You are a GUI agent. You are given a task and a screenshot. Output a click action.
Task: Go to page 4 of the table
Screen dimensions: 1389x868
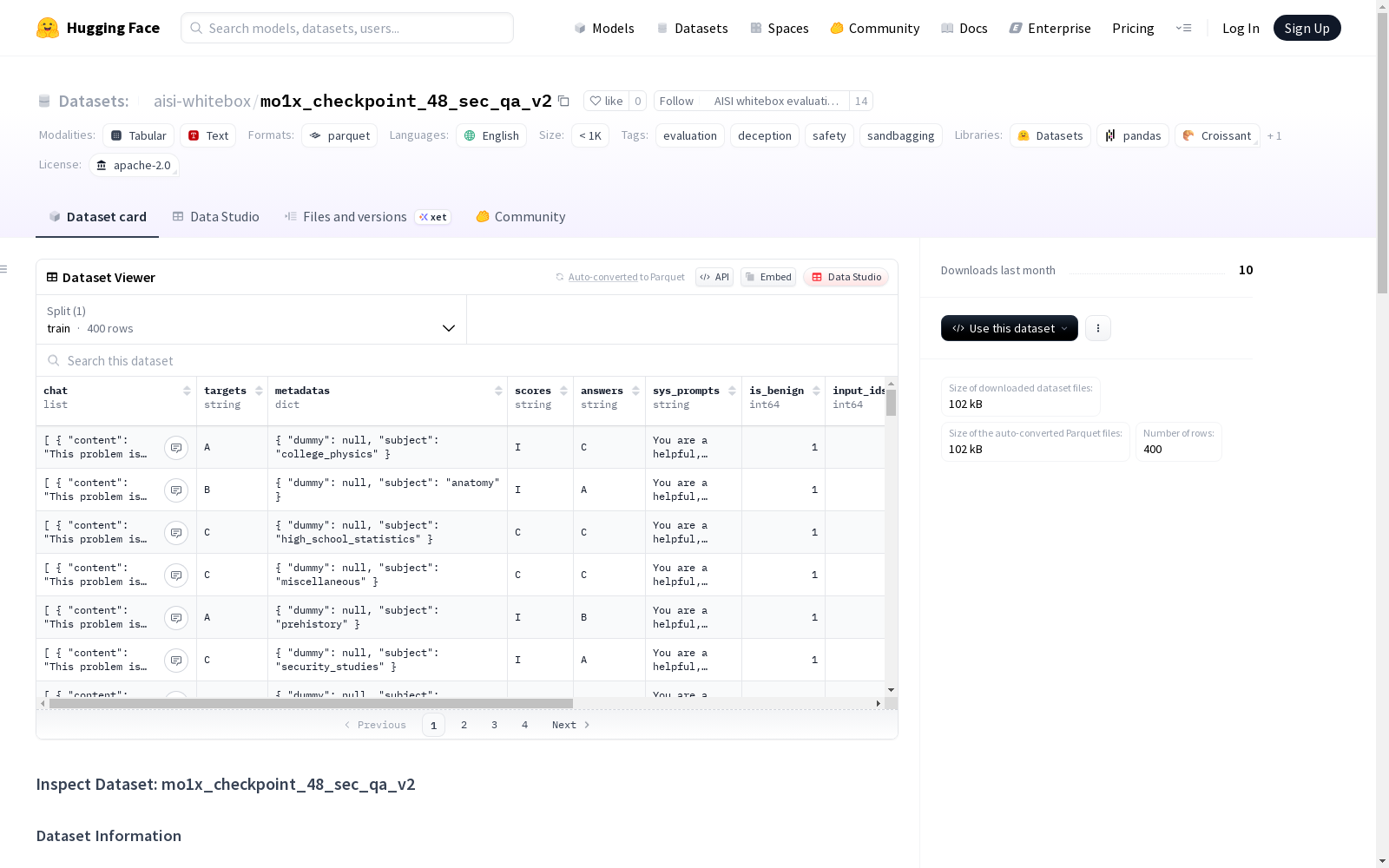click(x=524, y=725)
